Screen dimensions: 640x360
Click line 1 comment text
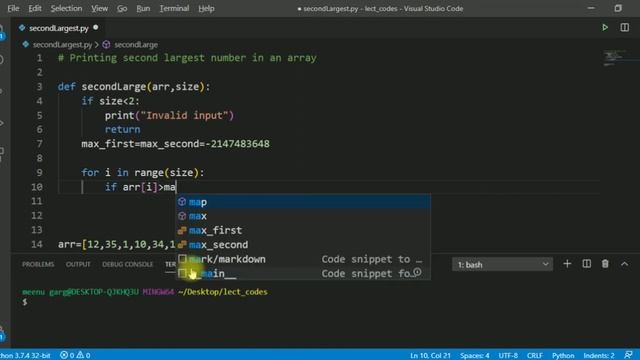point(187,58)
